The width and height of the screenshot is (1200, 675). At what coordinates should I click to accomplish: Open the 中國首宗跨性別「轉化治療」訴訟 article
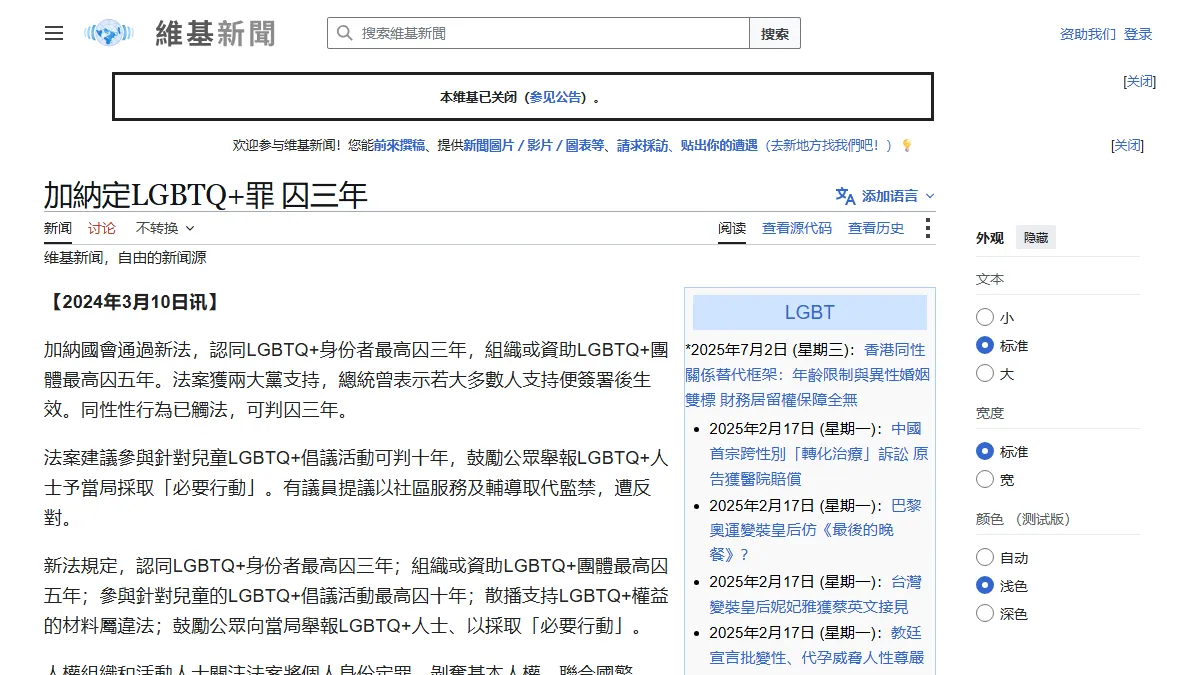(818, 453)
